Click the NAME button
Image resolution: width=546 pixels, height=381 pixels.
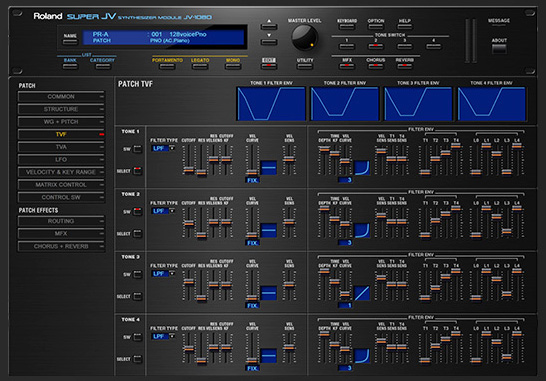coord(70,41)
